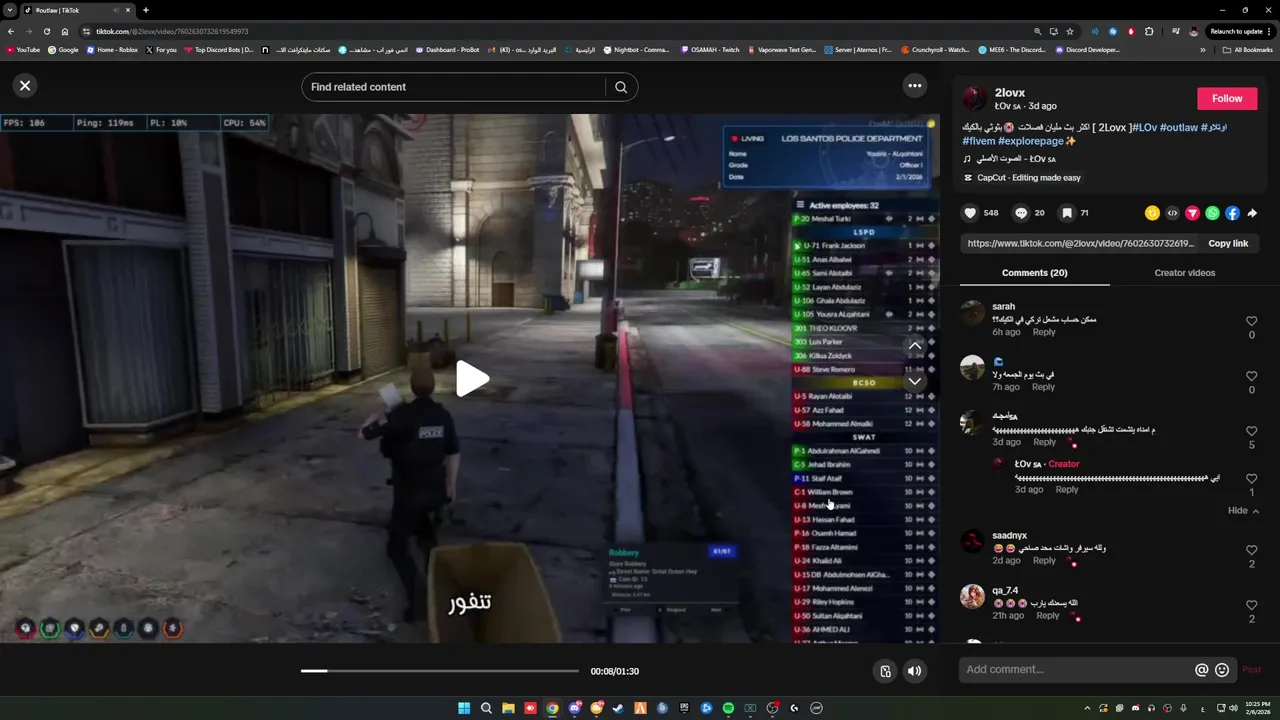This screenshot has width=1280, height=720.
Task: Repost the video with yellow icon
Action: 1152,213
